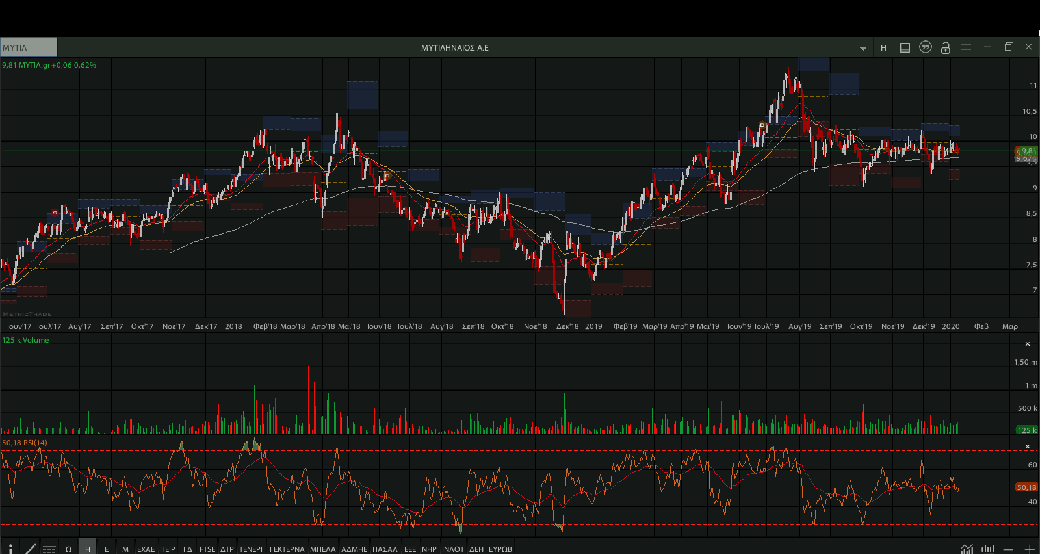Click the info icon in bottom toolbar
Viewport: 1041px width, 554px height.
(8, 548)
